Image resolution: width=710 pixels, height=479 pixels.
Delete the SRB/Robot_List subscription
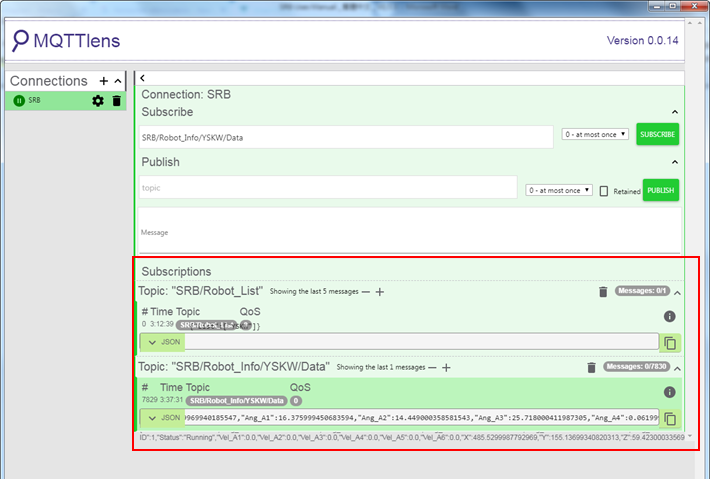pos(603,292)
